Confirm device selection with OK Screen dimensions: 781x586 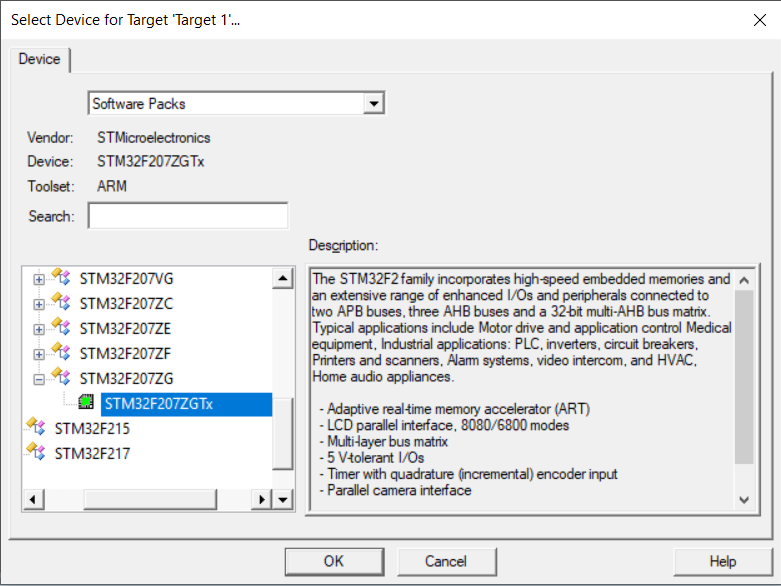[334, 562]
